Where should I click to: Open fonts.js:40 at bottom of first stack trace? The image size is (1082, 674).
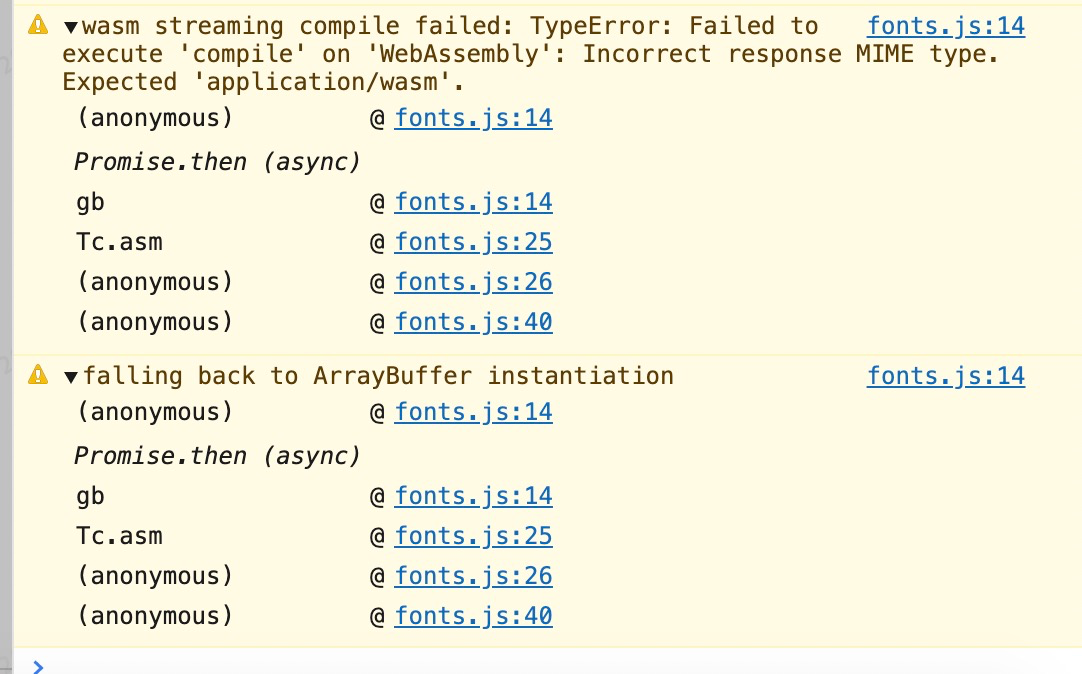point(473,321)
